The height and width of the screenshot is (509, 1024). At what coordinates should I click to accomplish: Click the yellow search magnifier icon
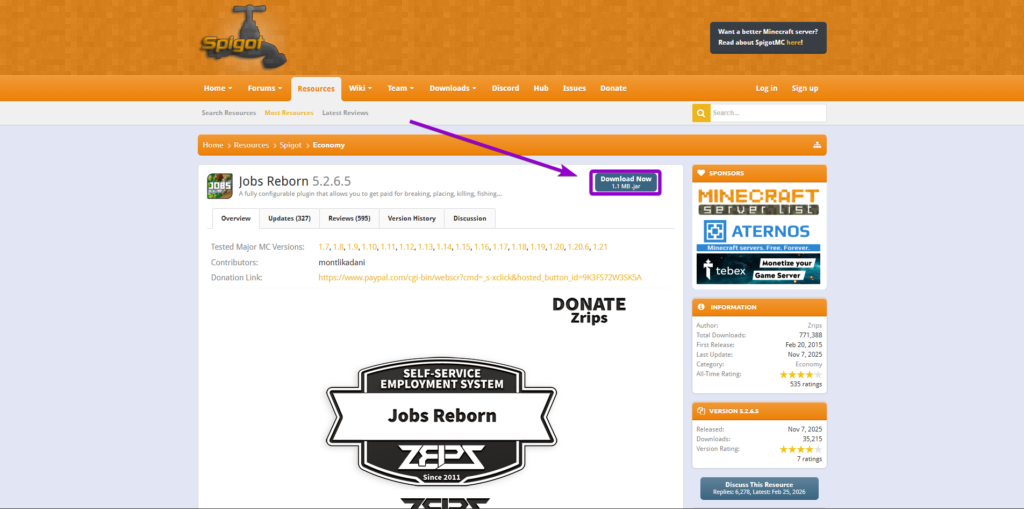pyautogui.click(x=701, y=113)
